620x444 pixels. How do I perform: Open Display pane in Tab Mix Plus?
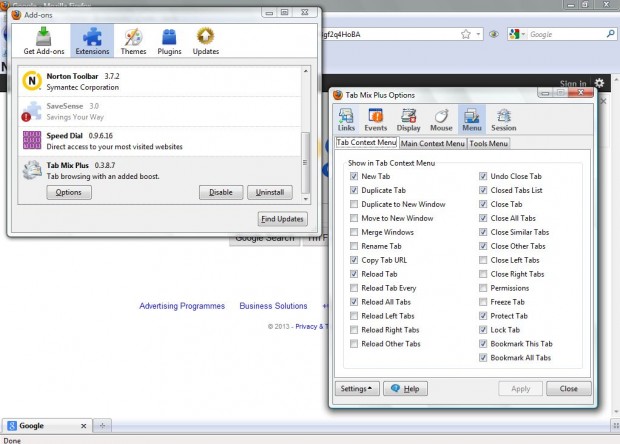click(408, 120)
